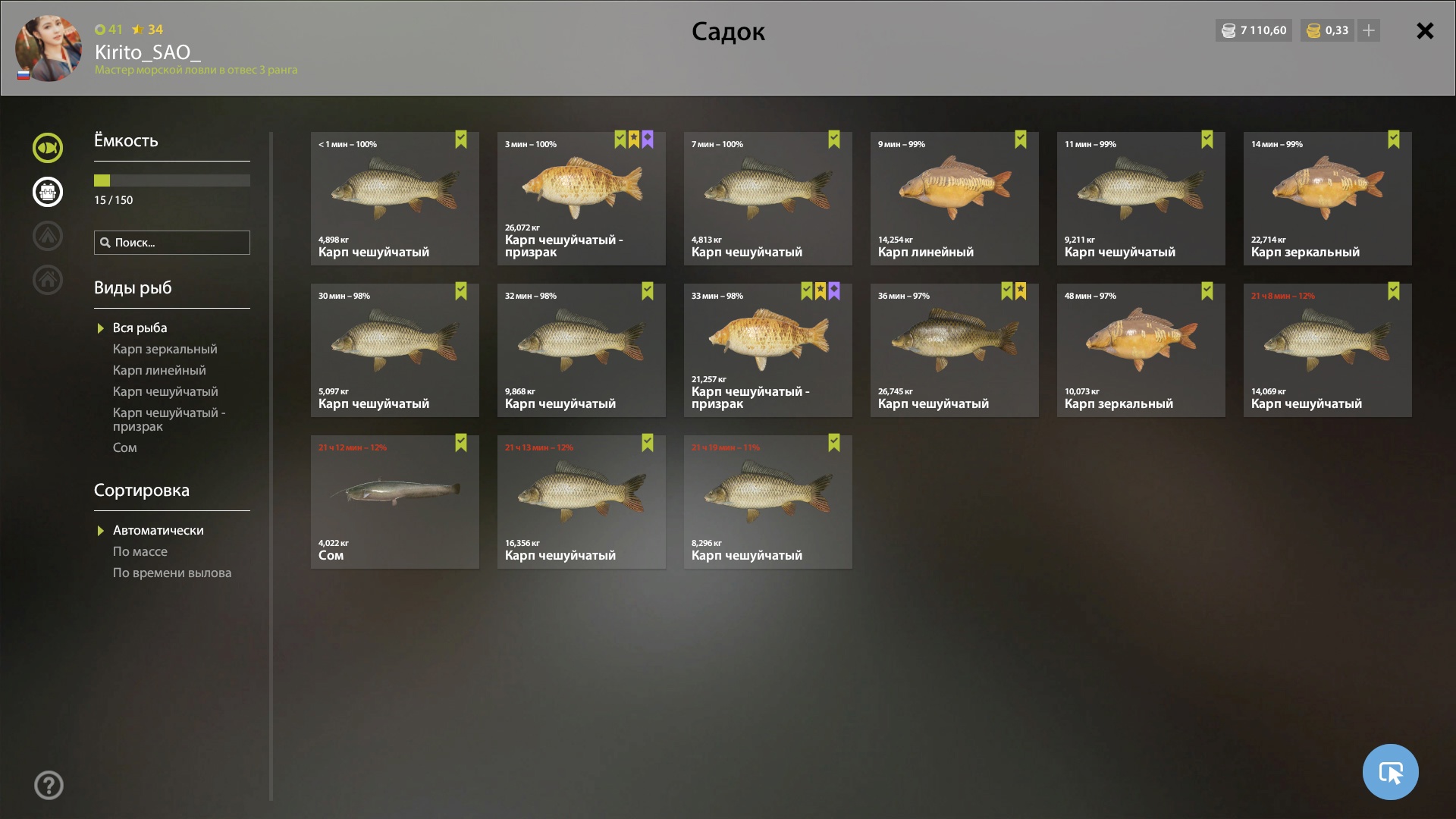Select the 26,745 кг Карп чешуйчатый card

[955, 350]
